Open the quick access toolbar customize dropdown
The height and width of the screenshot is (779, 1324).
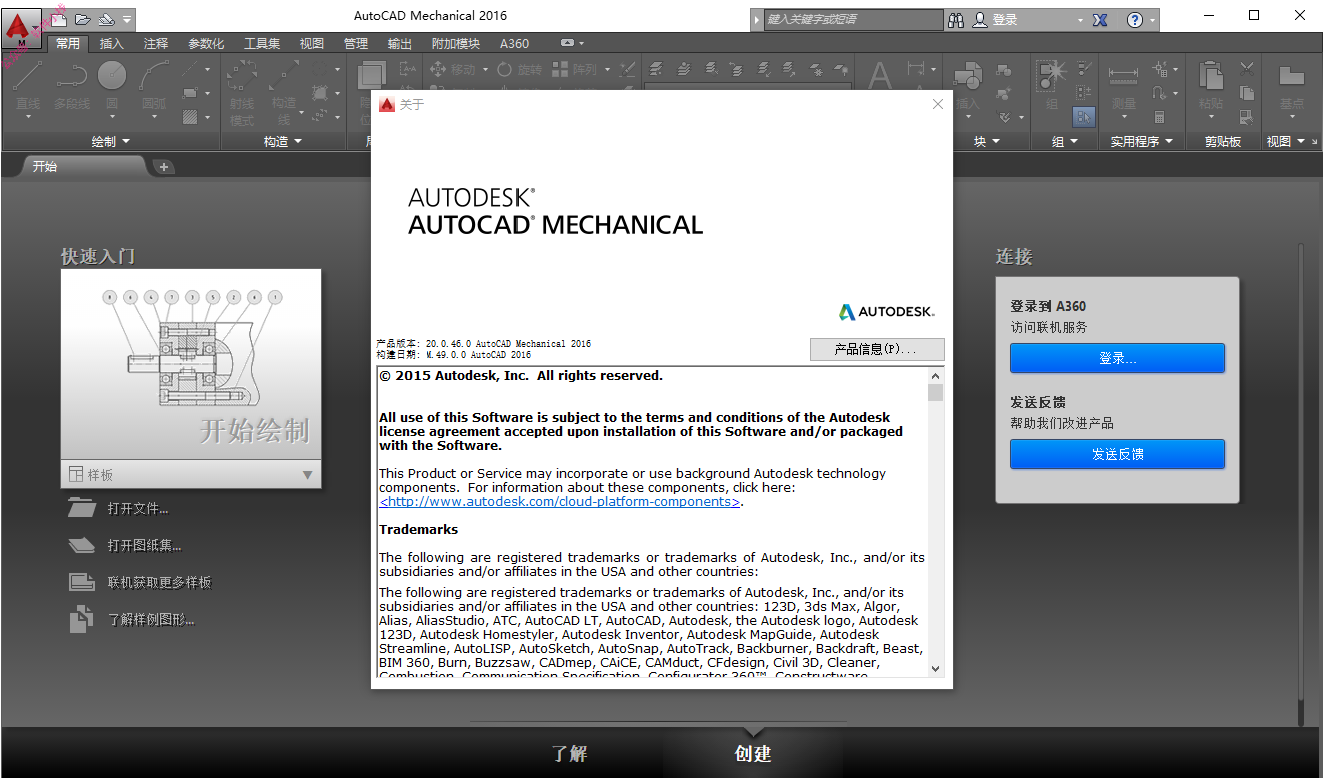coord(127,20)
